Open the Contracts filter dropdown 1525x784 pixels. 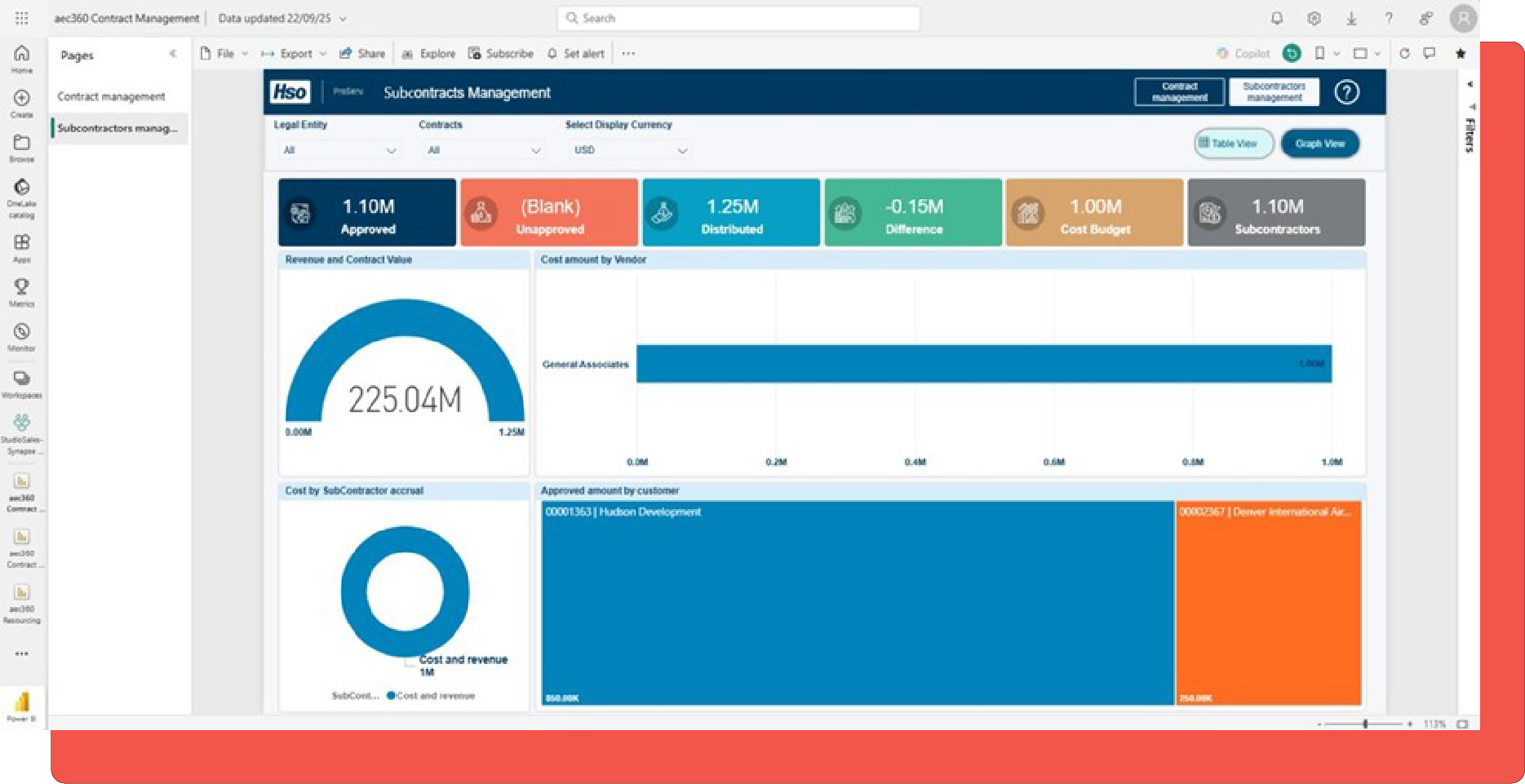click(484, 150)
